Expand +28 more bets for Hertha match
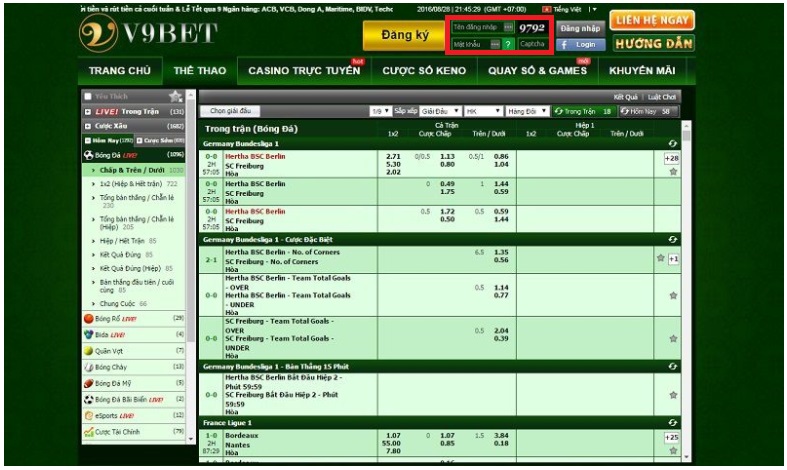The image size is (787, 470). tap(672, 158)
